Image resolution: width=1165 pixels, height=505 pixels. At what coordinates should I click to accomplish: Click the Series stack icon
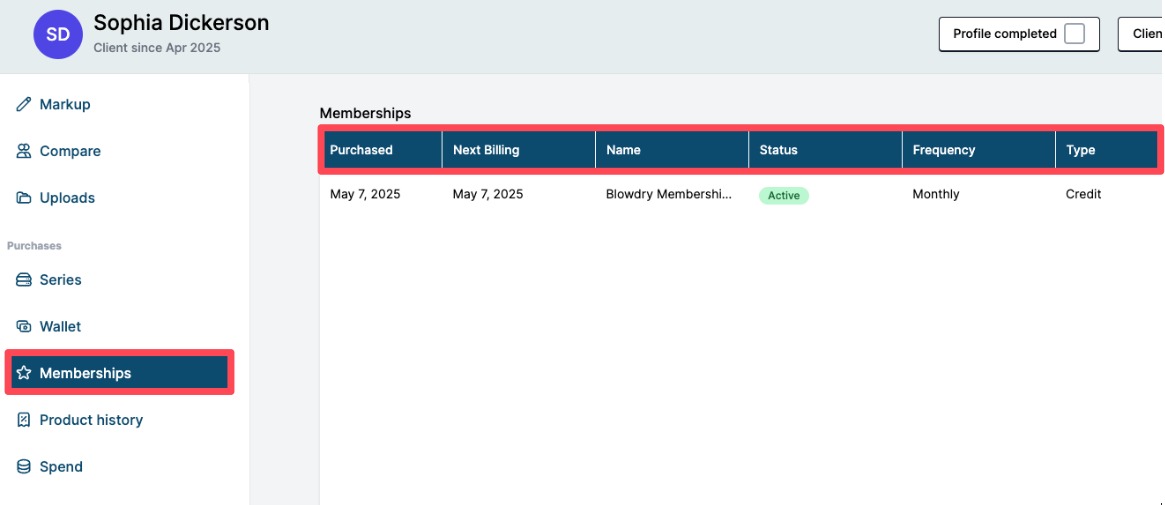[x=24, y=280]
